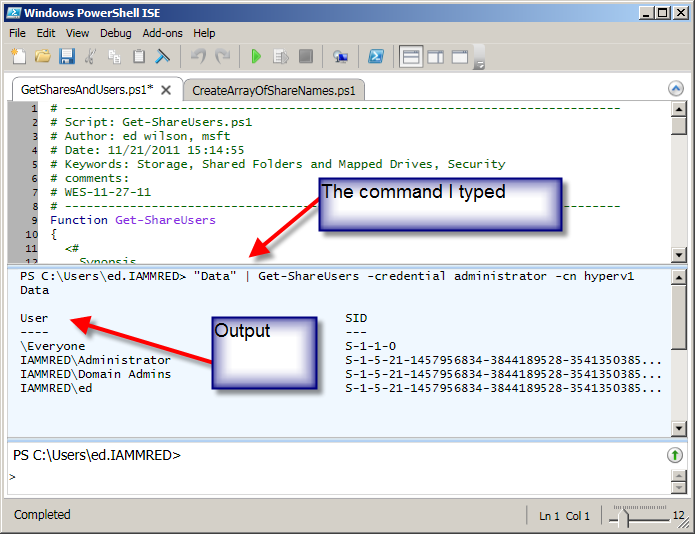Open a script with the folder icon
695x534 pixels.
tap(43, 56)
